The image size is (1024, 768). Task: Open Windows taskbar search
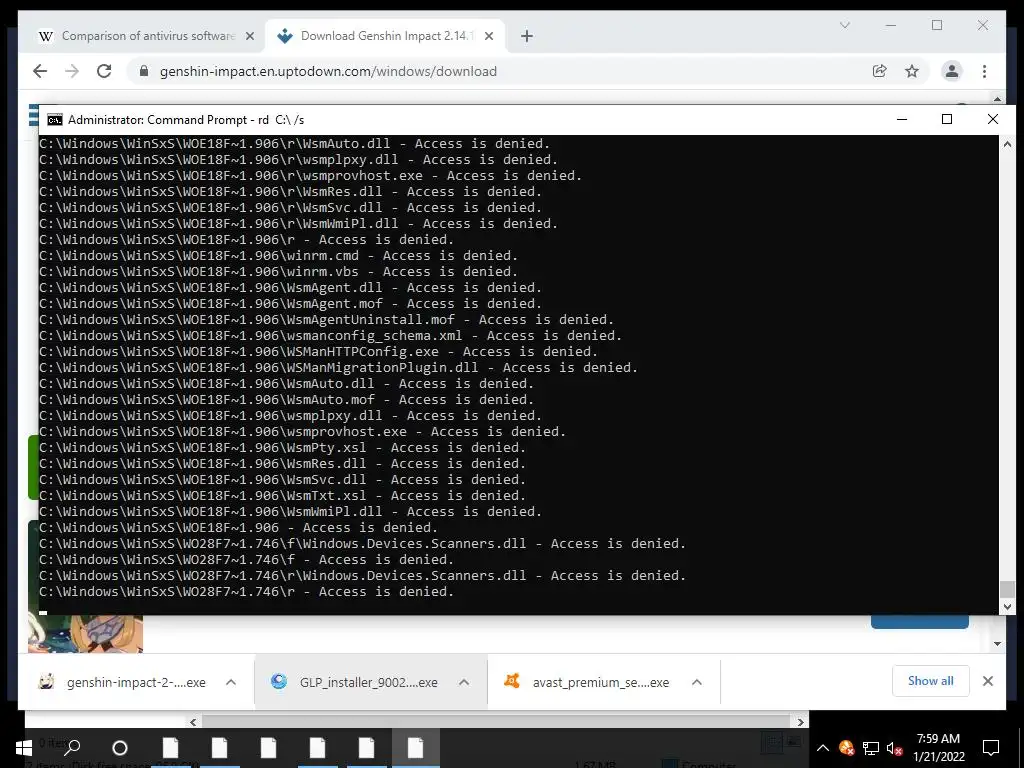(72, 748)
